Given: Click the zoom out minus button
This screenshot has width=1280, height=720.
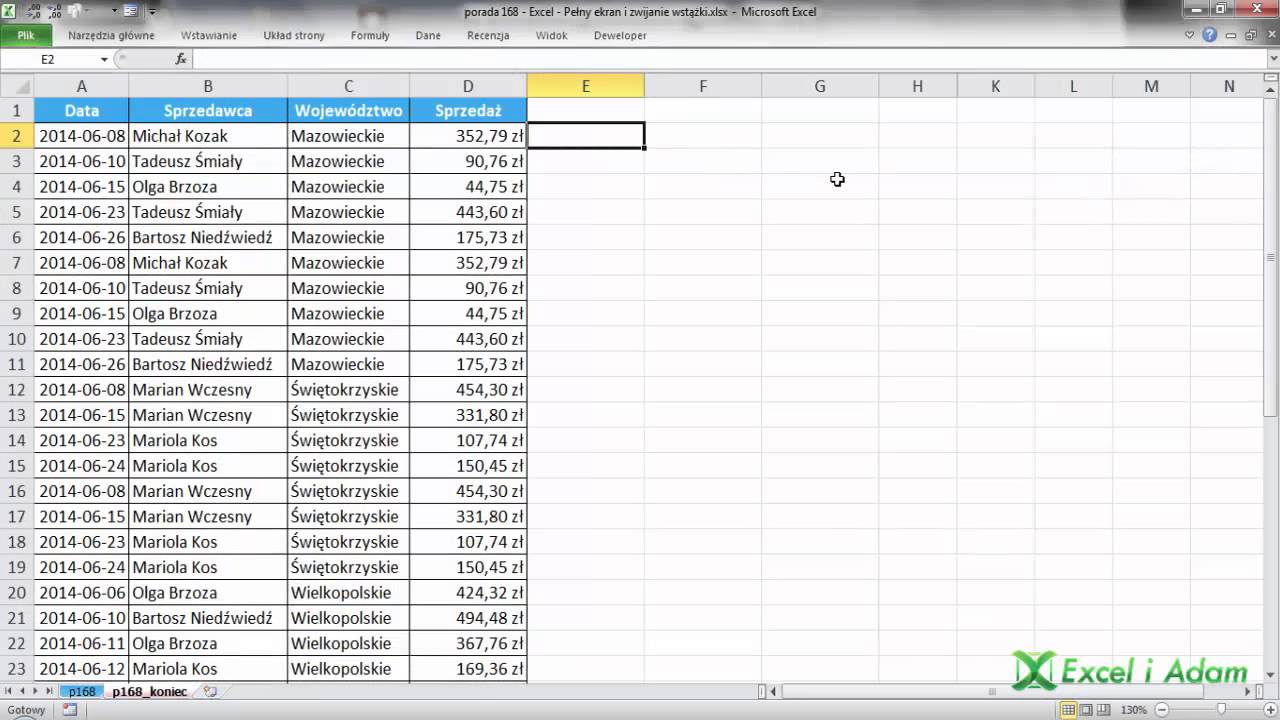Looking at the screenshot, I should [1162, 710].
